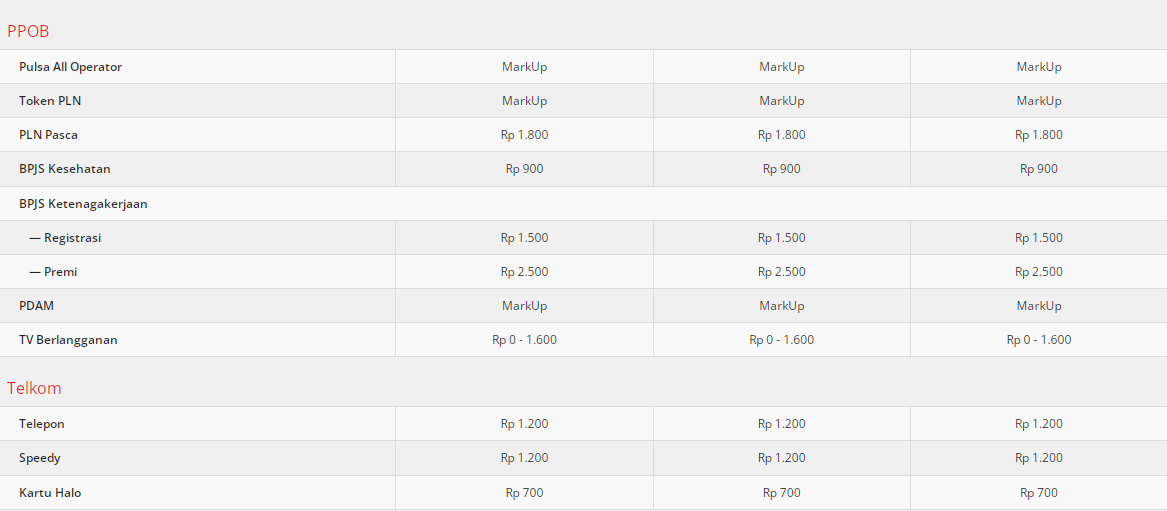Click the leftmost MarkUp value for Token PLN

click(524, 101)
